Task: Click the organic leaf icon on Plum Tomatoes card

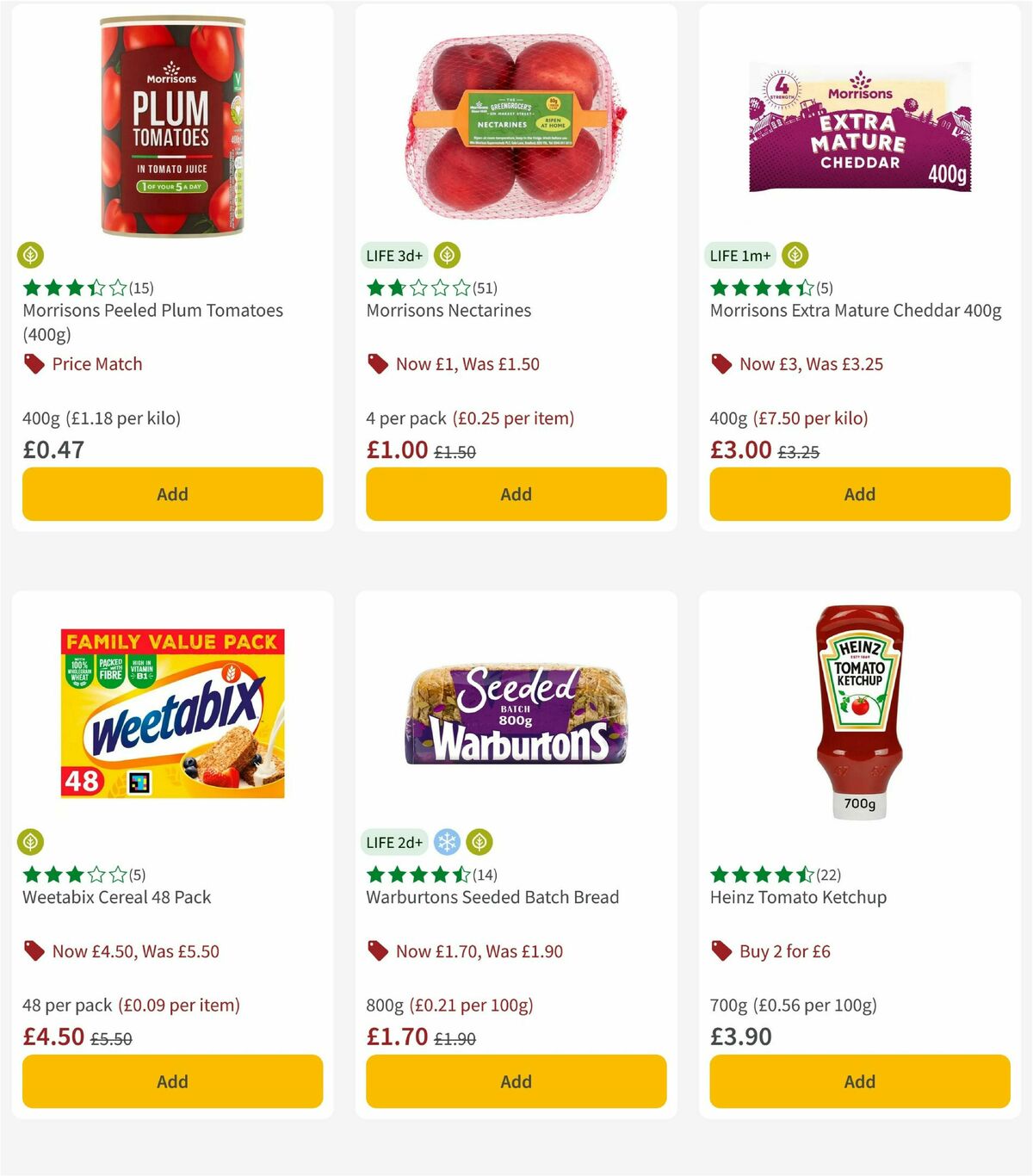Action: [31, 255]
